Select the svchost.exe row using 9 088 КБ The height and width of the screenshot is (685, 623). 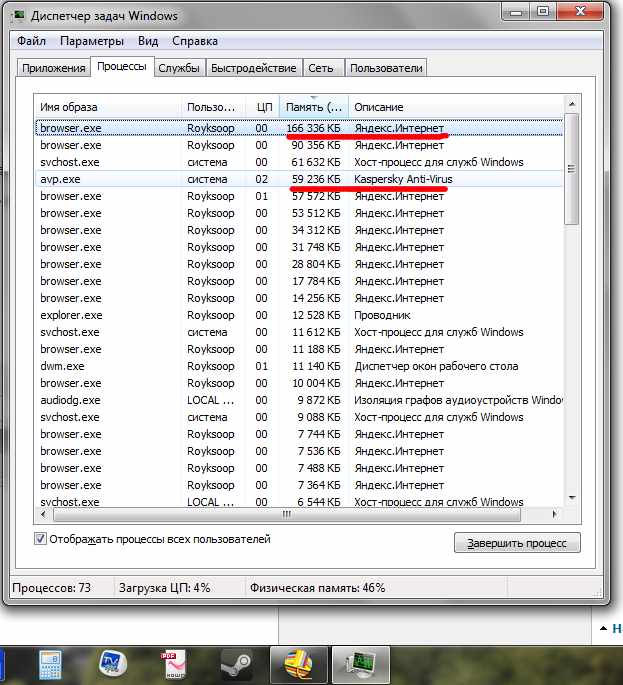[x=299, y=418]
